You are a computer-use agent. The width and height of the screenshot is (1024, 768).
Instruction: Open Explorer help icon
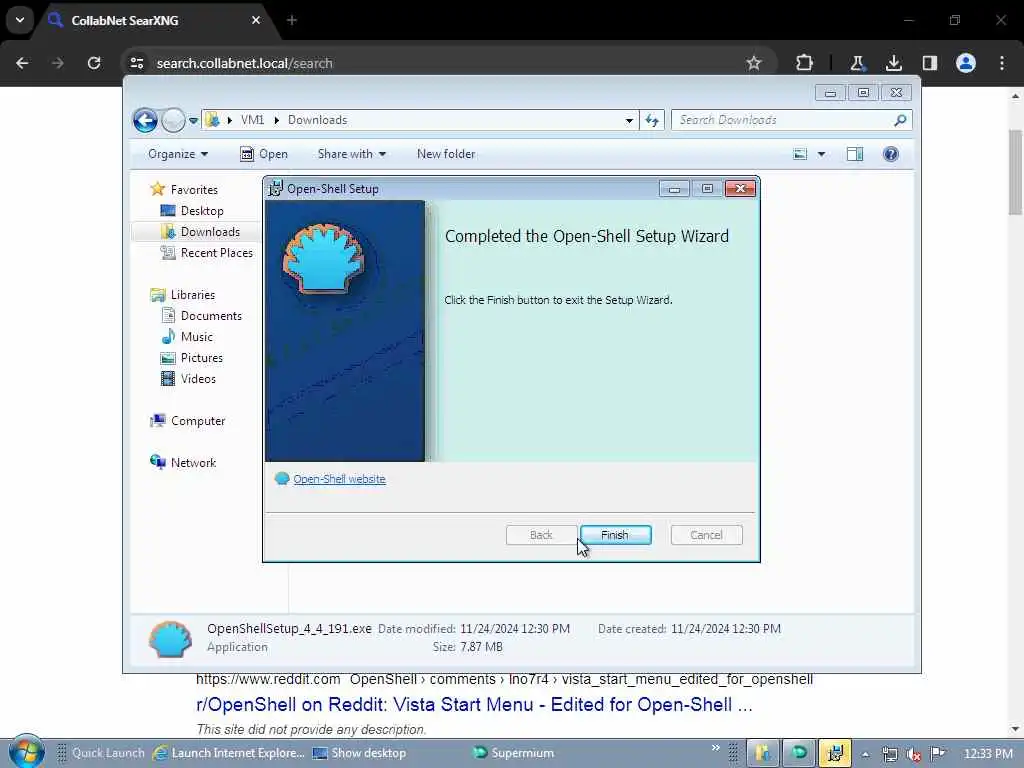[x=891, y=154]
